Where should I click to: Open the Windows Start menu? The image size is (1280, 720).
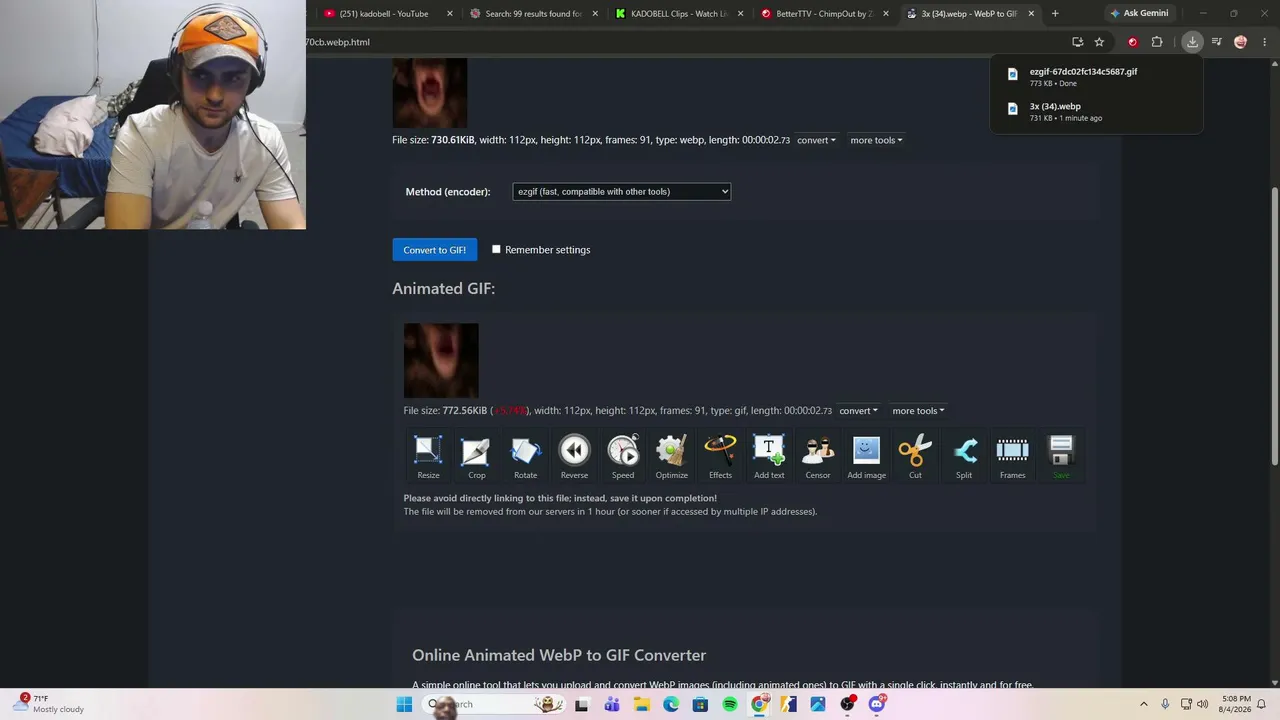click(404, 704)
